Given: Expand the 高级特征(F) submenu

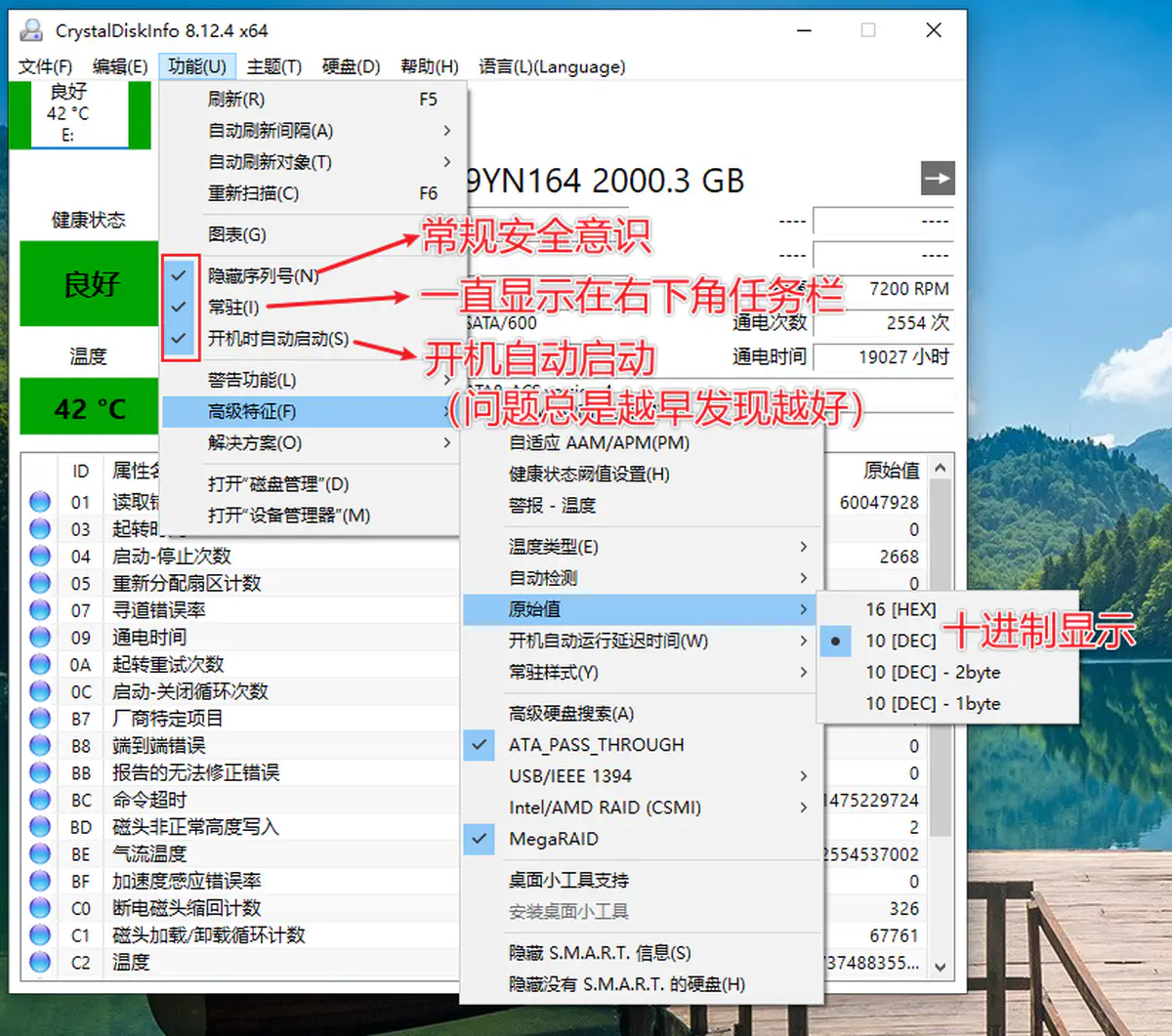Looking at the screenshot, I should point(309,411).
